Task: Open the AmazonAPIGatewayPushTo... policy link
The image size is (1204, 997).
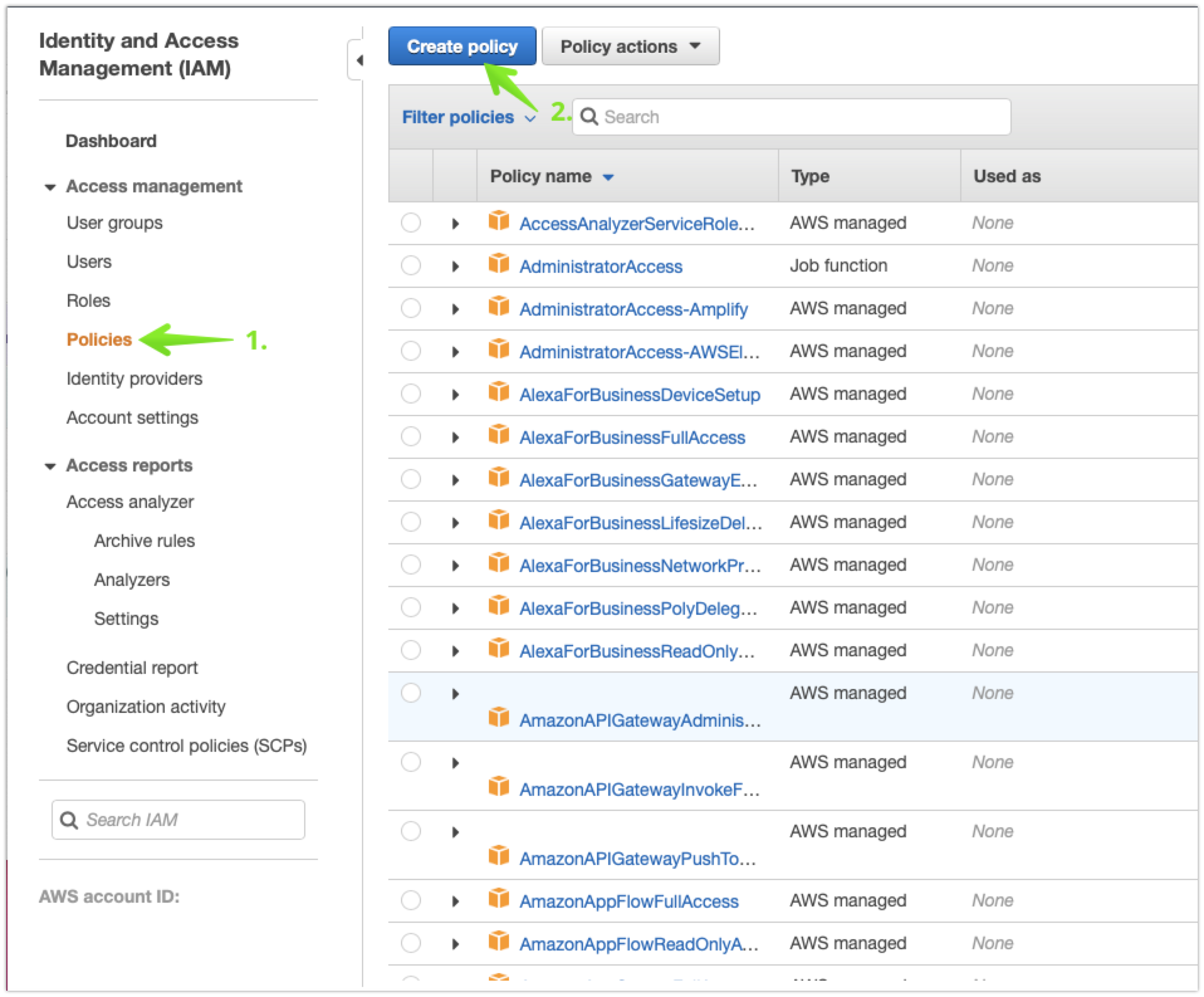Action: coord(638,859)
